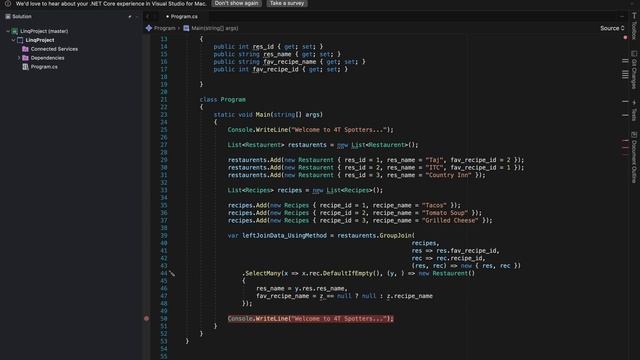Click the editor overview scrollbar strip
The image size is (640, 360).
pyautogui.click(x=625, y=196)
